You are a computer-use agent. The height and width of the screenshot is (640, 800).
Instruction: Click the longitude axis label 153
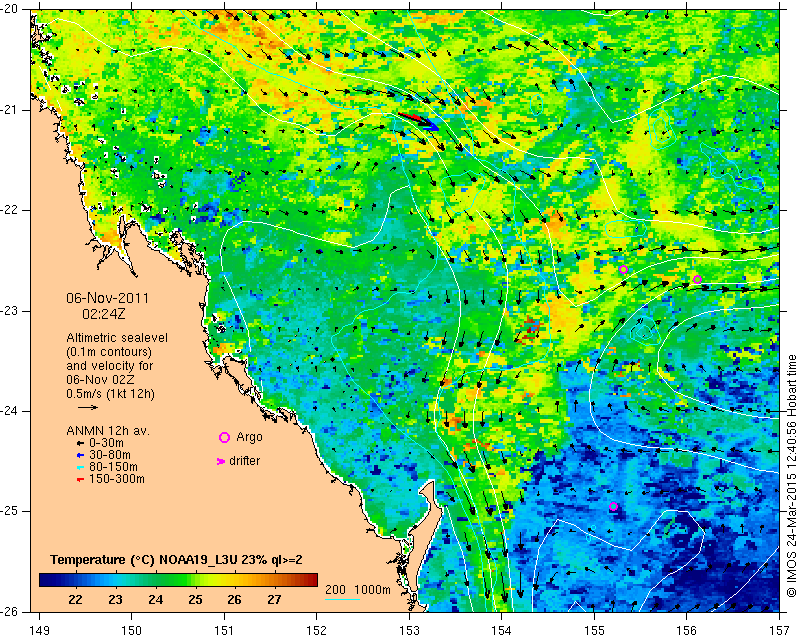pyautogui.click(x=410, y=631)
